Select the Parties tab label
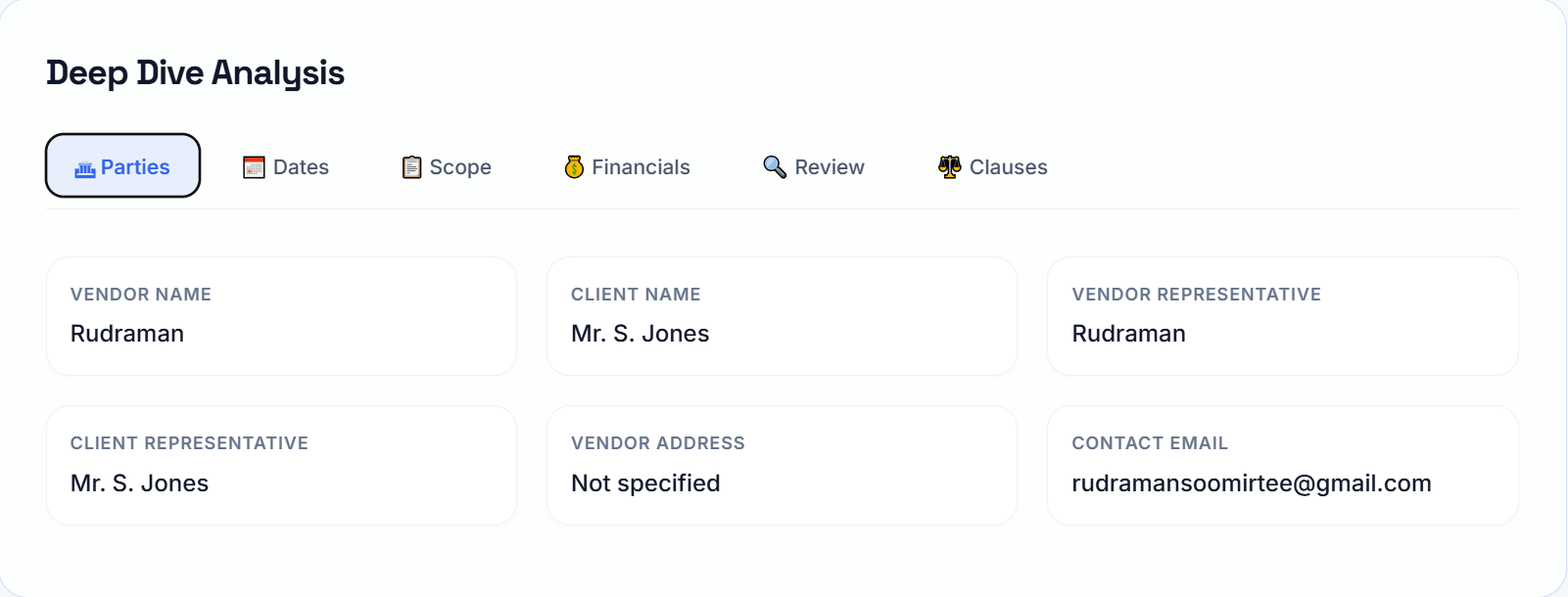1568x597 pixels. [x=135, y=167]
